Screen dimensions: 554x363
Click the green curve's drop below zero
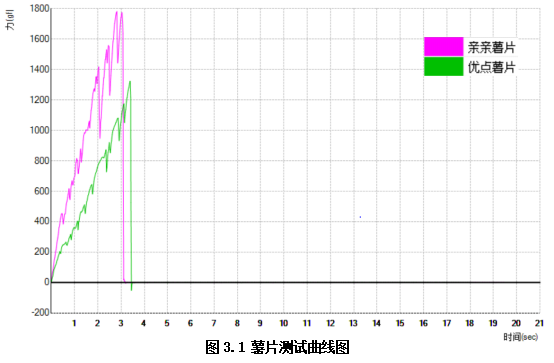131,288
